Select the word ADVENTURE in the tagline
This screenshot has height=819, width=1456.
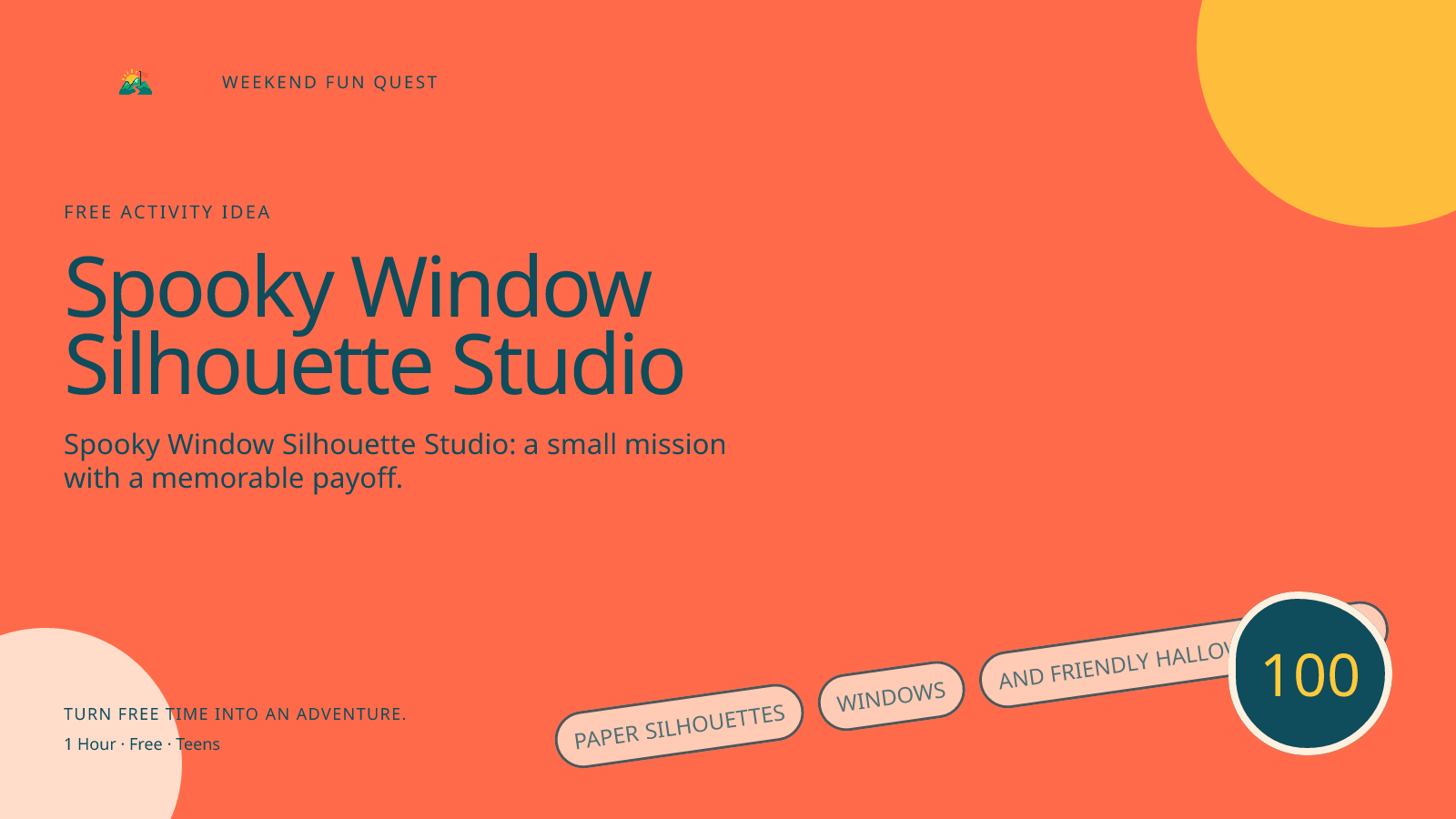[351, 714]
